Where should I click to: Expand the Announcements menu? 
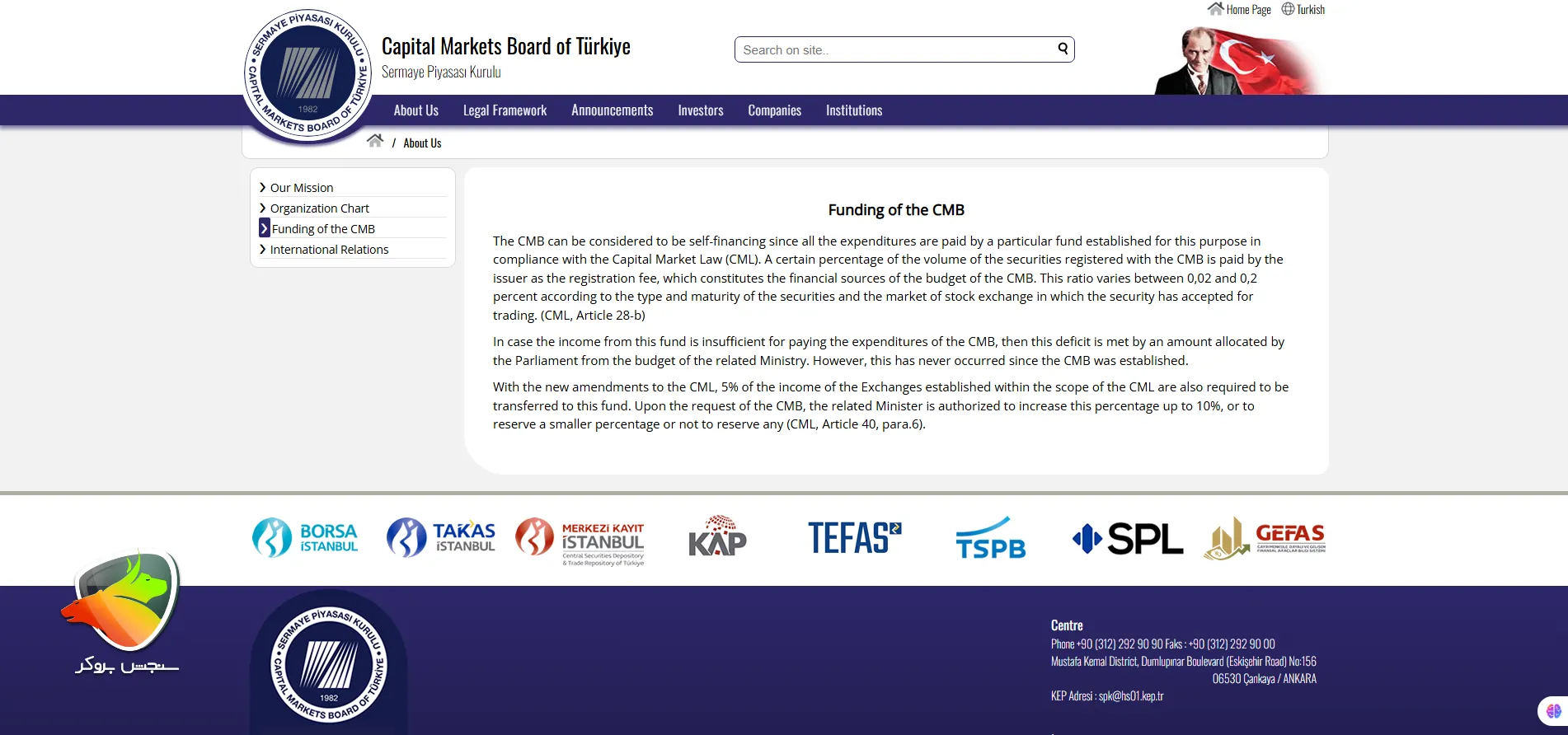point(612,110)
